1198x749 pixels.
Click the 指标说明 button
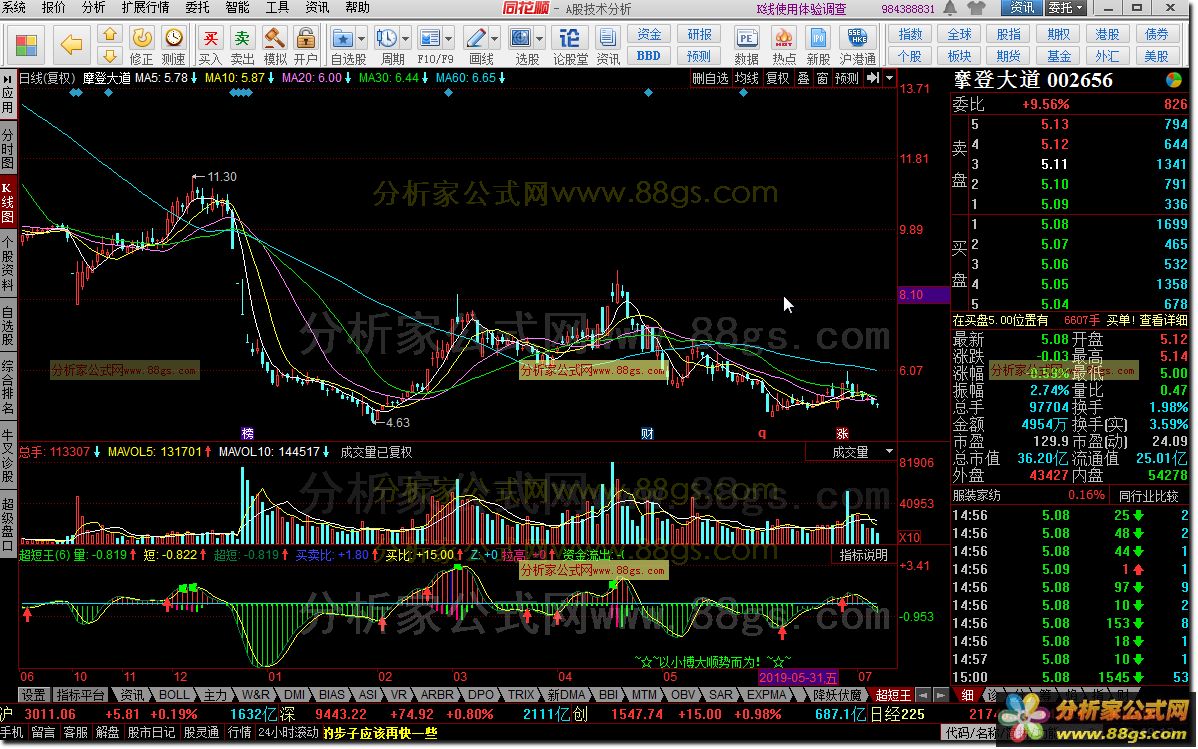[x=864, y=556]
